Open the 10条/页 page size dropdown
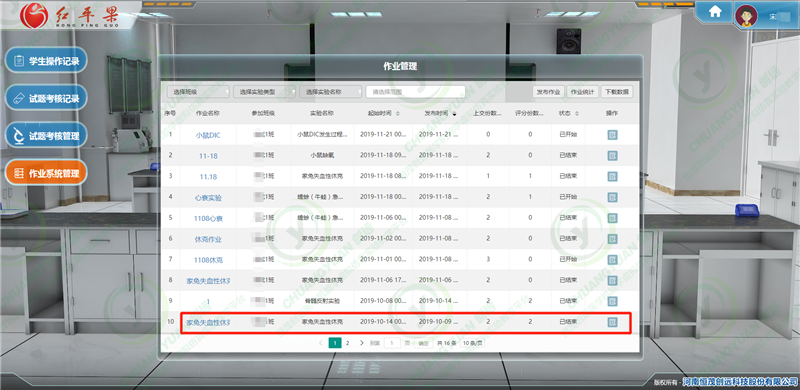This screenshot has width=800, height=390. coord(472,343)
